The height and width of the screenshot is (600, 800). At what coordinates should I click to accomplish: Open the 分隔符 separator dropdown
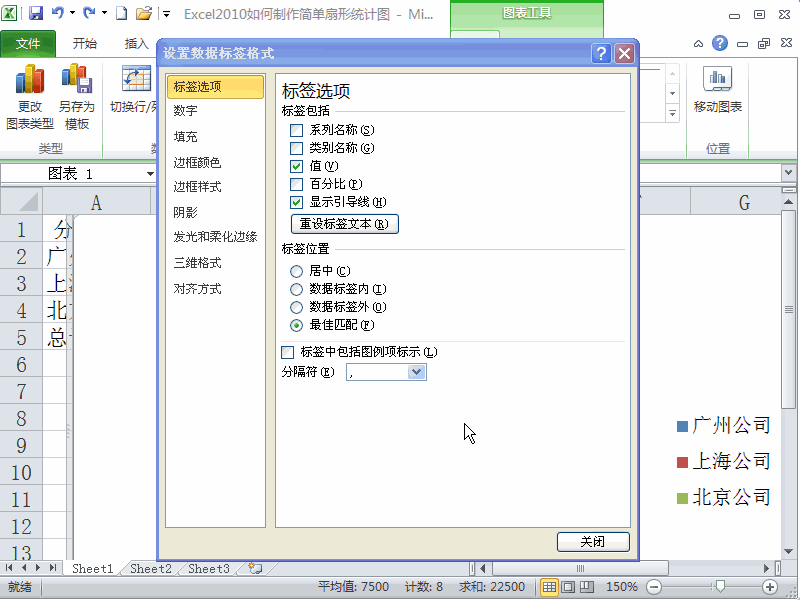click(418, 372)
